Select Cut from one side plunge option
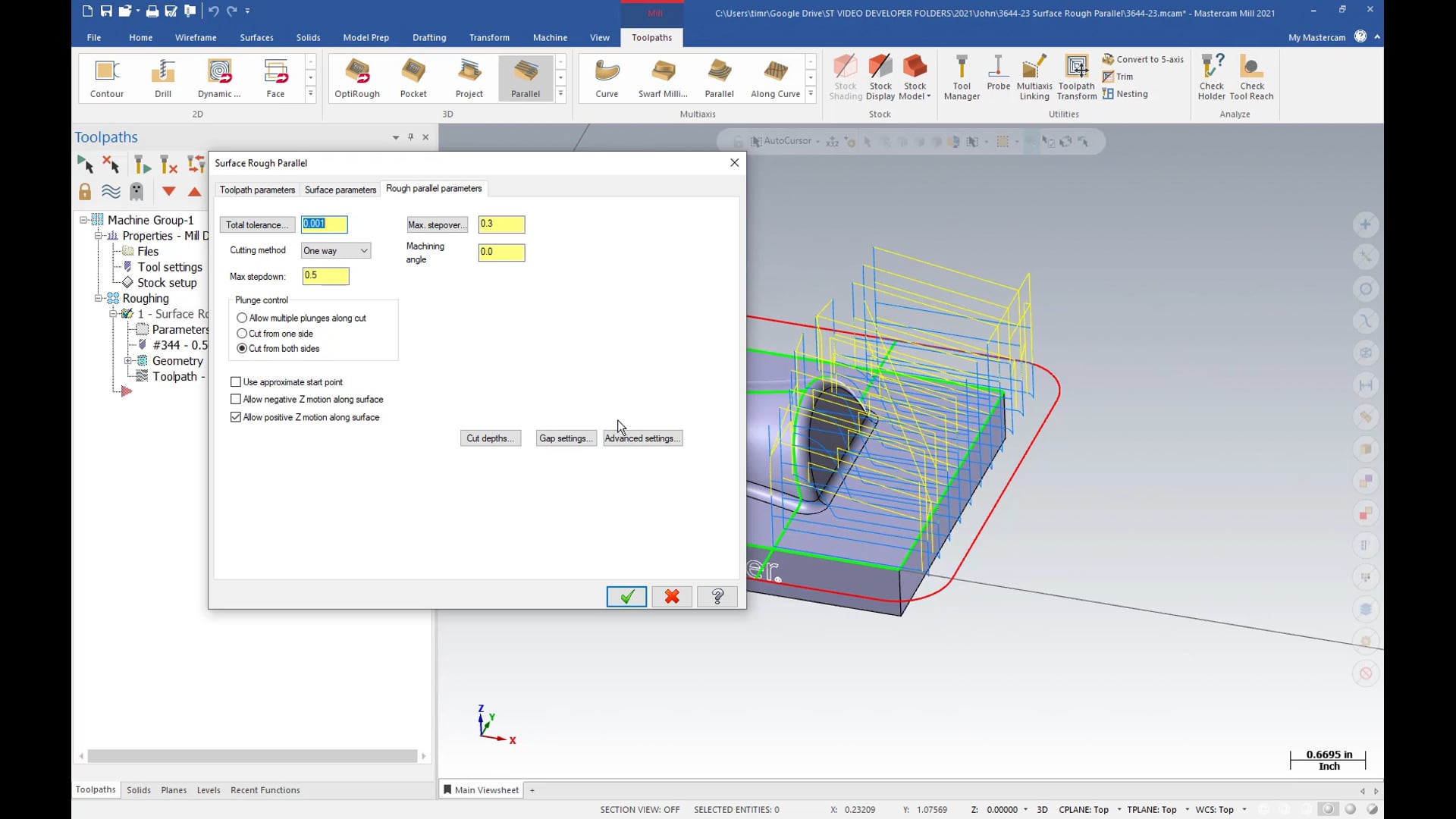The width and height of the screenshot is (1456, 819). coord(241,332)
